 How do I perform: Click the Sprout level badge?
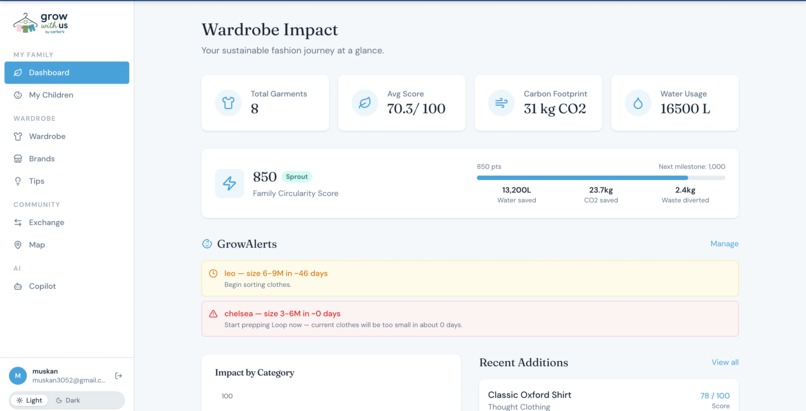pos(297,177)
